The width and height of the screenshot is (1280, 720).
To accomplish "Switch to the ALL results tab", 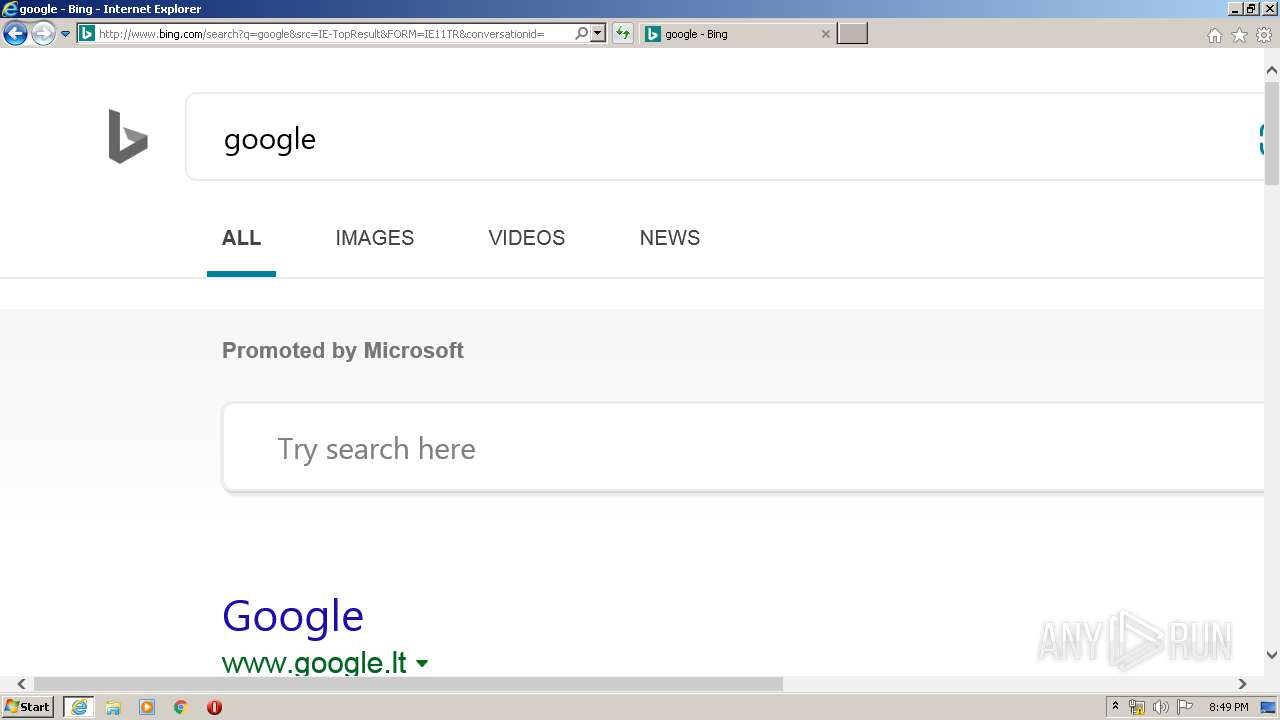I will point(241,238).
